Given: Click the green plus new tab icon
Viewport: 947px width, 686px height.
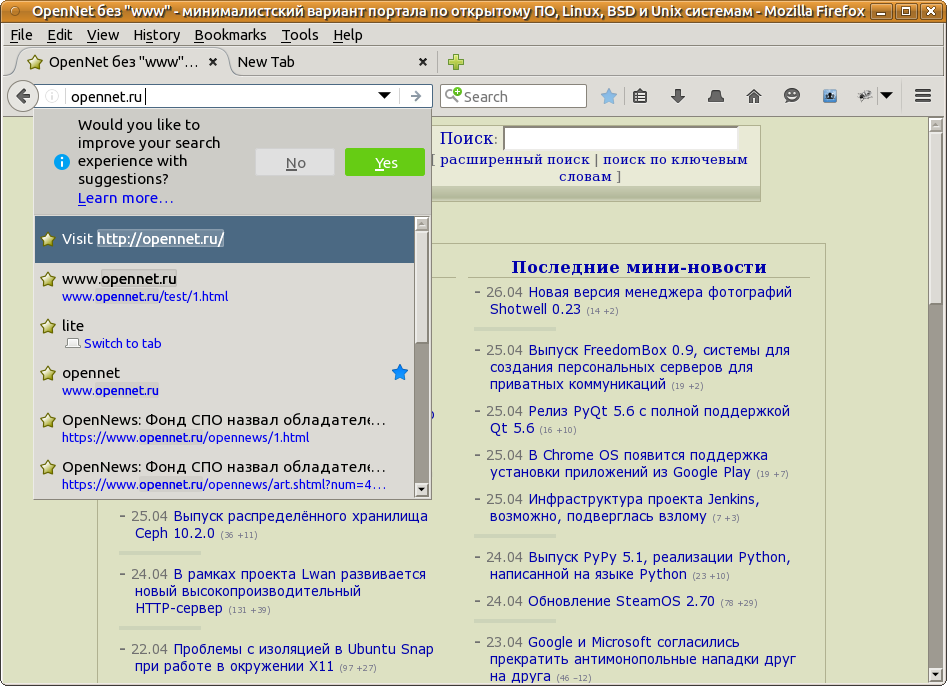Looking at the screenshot, I should (456, 62).
